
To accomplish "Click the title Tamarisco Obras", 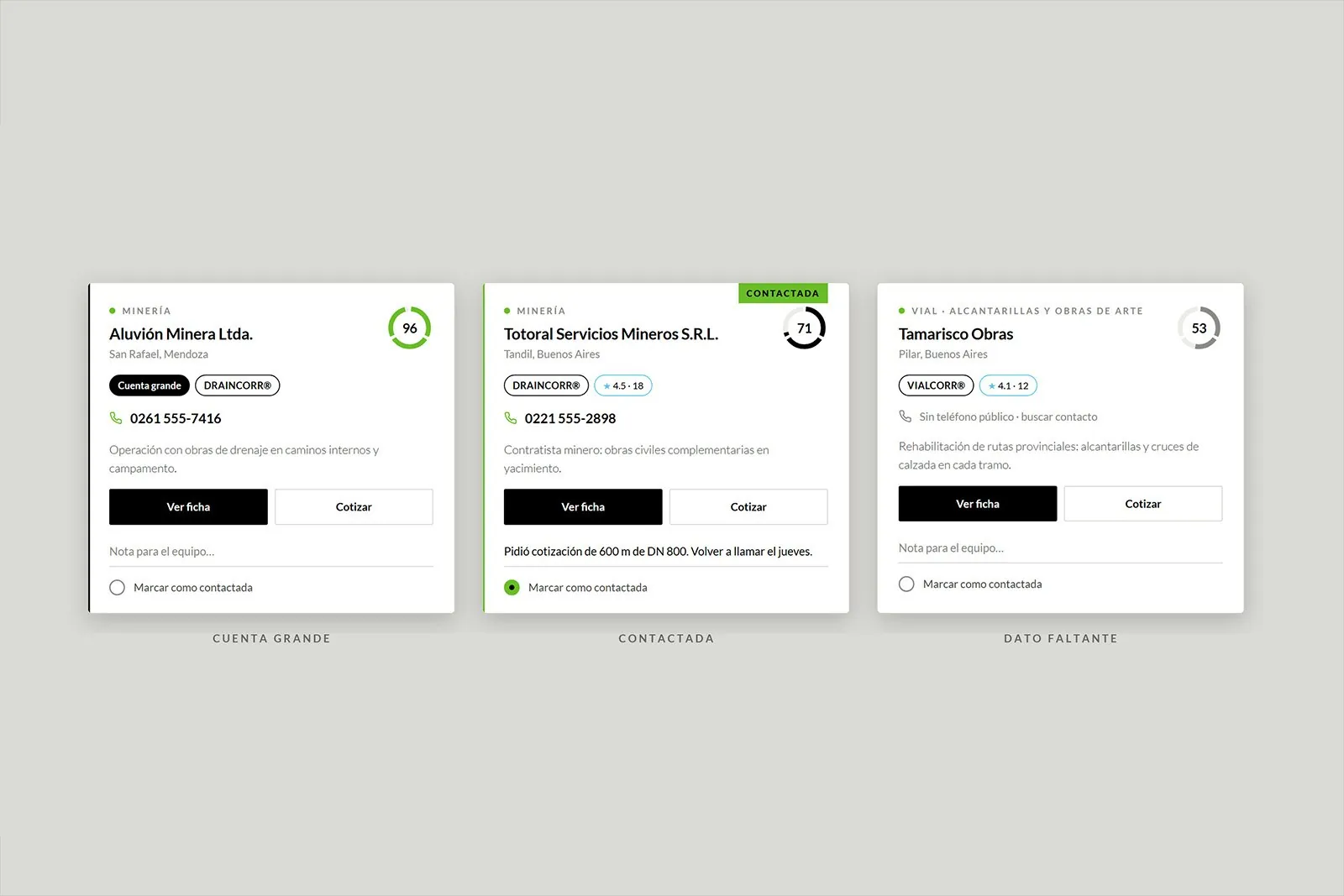I will [x=956, y=334].
